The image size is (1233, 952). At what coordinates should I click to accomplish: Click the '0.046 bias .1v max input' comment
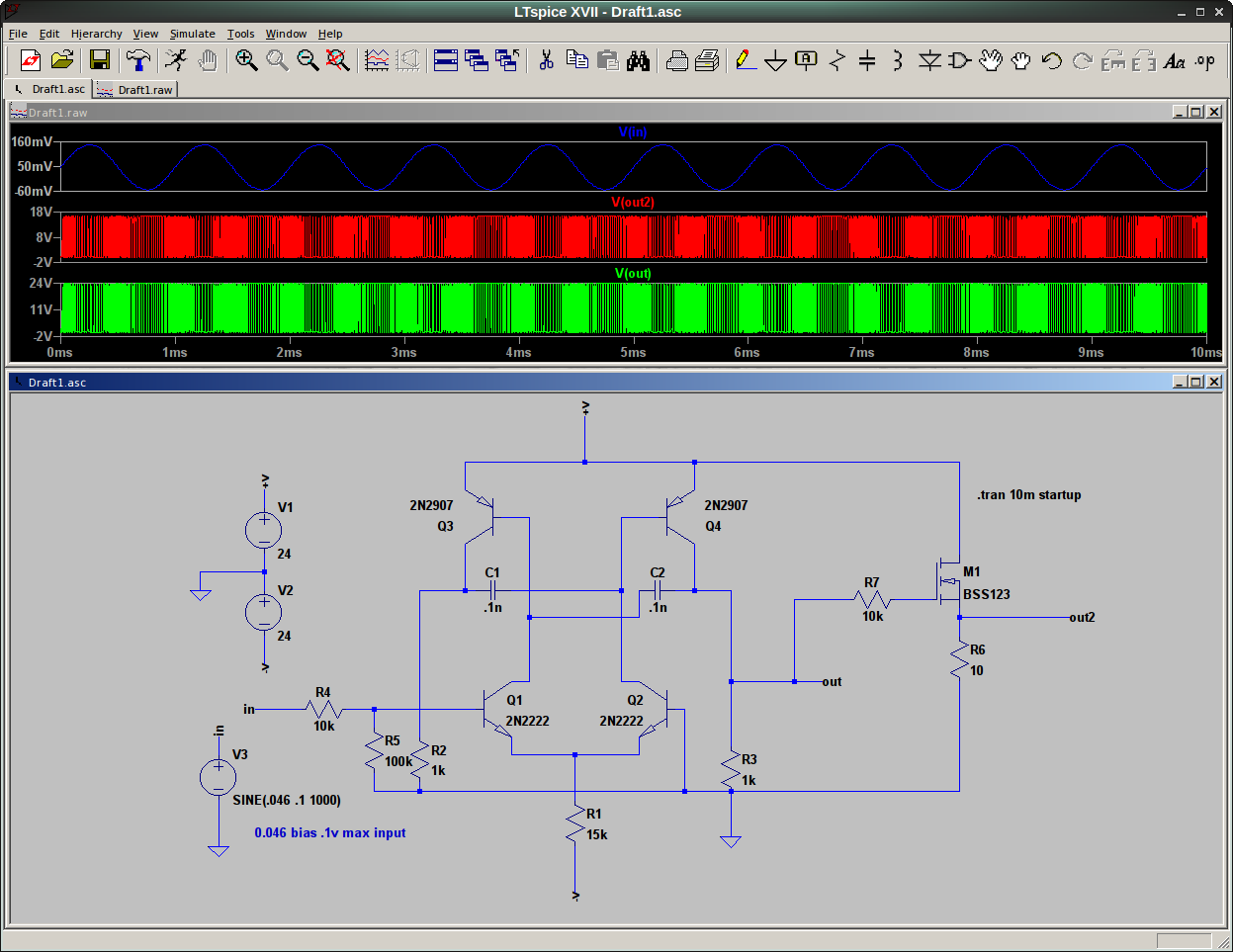tap(330, 832)
